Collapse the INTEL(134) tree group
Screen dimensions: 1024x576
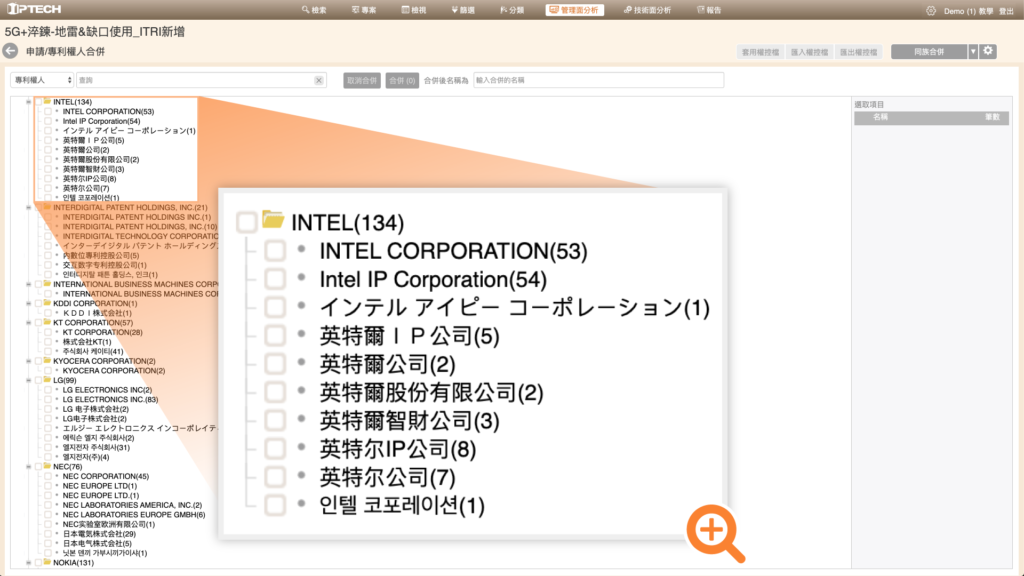pos(28,102)
